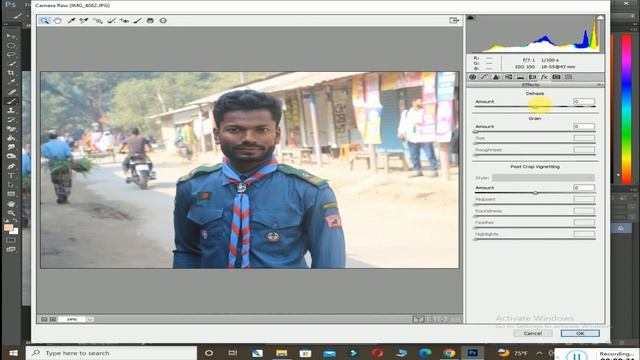The image size is (640, 360).
Task: Toggle shadow clipping warning on histogram
Action: pos(470,18)
